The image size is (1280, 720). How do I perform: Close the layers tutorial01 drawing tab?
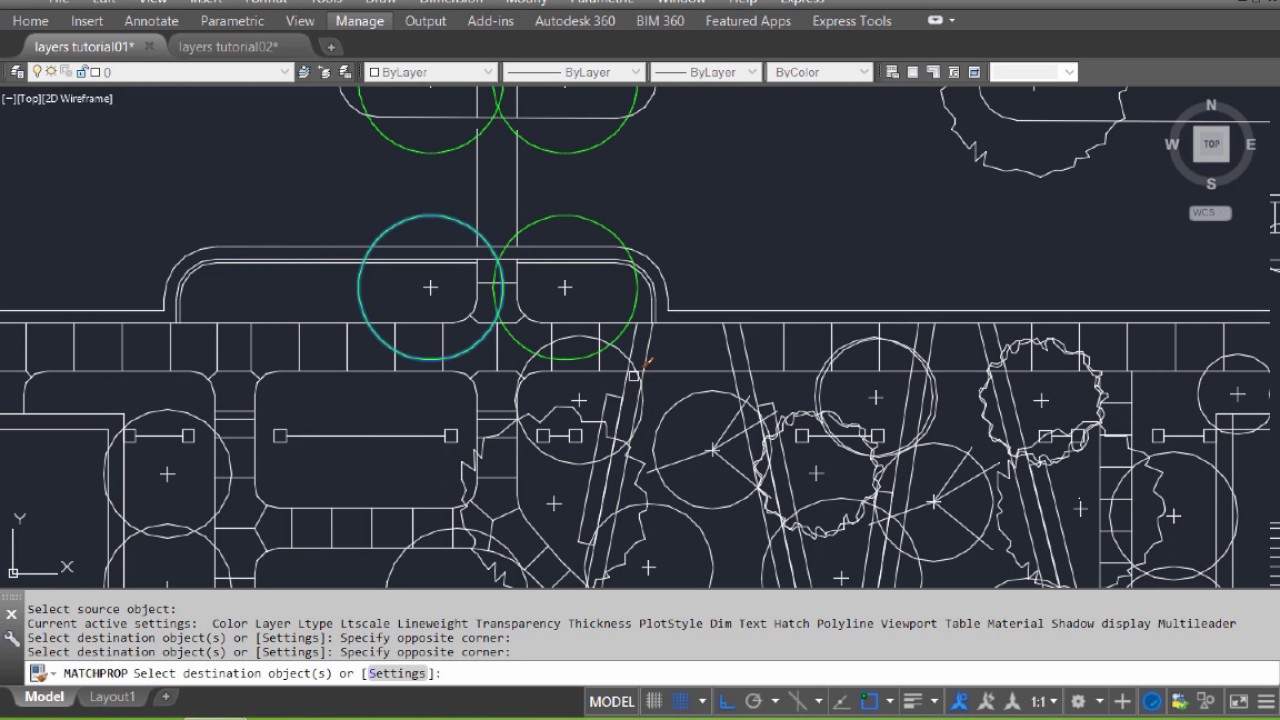click(x=150, y=46)
